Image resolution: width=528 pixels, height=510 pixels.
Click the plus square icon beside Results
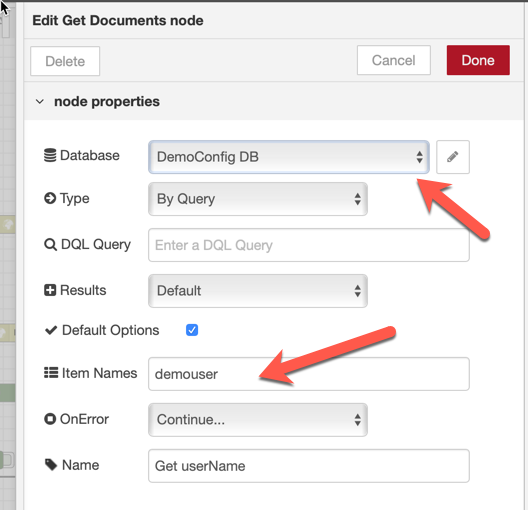pos(50,290)
